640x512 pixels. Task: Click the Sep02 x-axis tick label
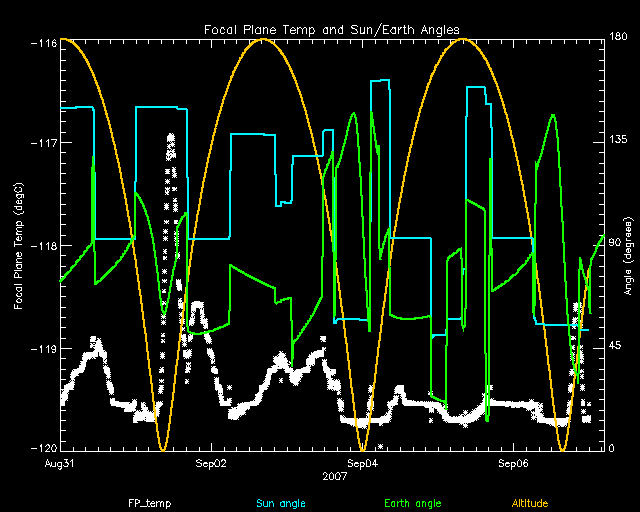point(211,465)
